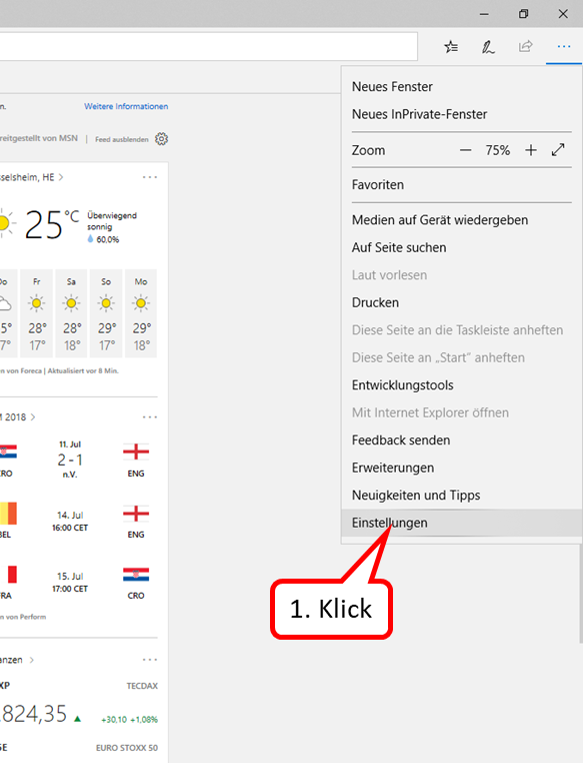Click the 75% zoom level value
Viewport: 583px width, 763px height.
(x=497, y=150)
